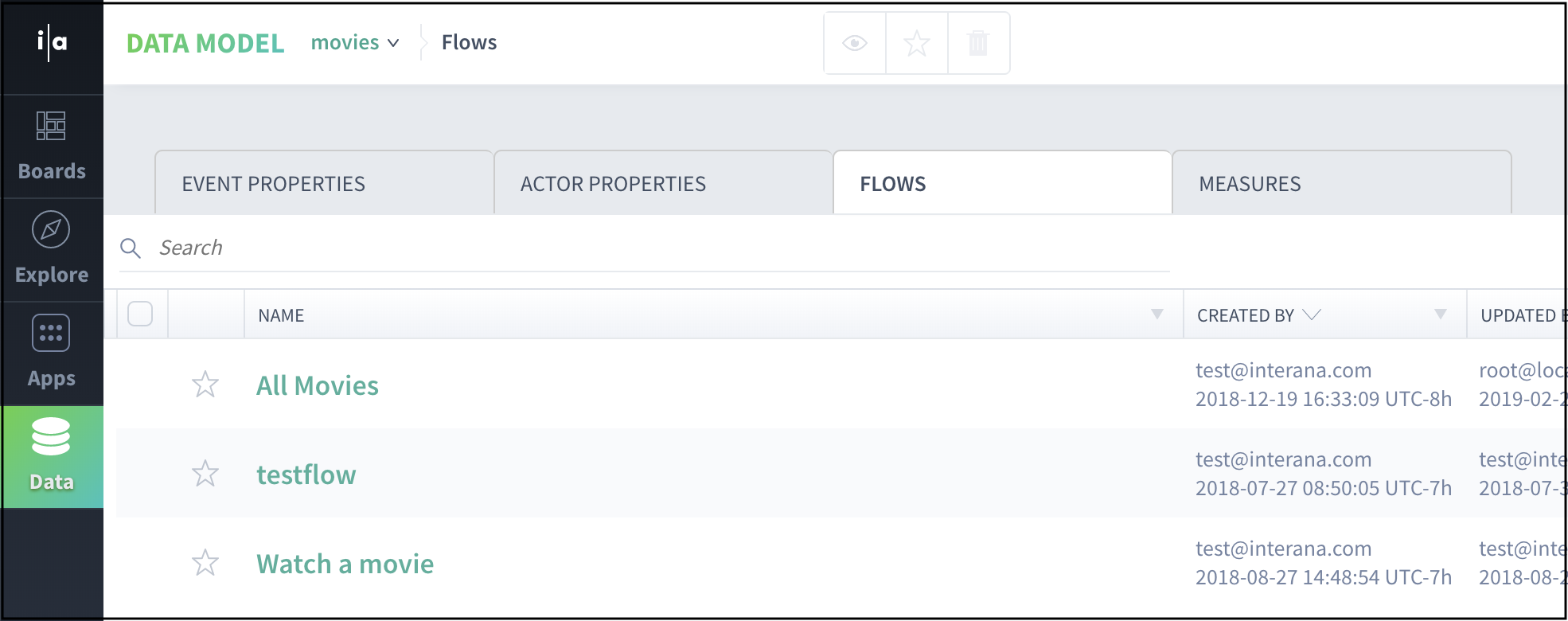1568x621 pixels.
Task: Open the CREATED BY column filter arrow
Action: coord(1441,314)
